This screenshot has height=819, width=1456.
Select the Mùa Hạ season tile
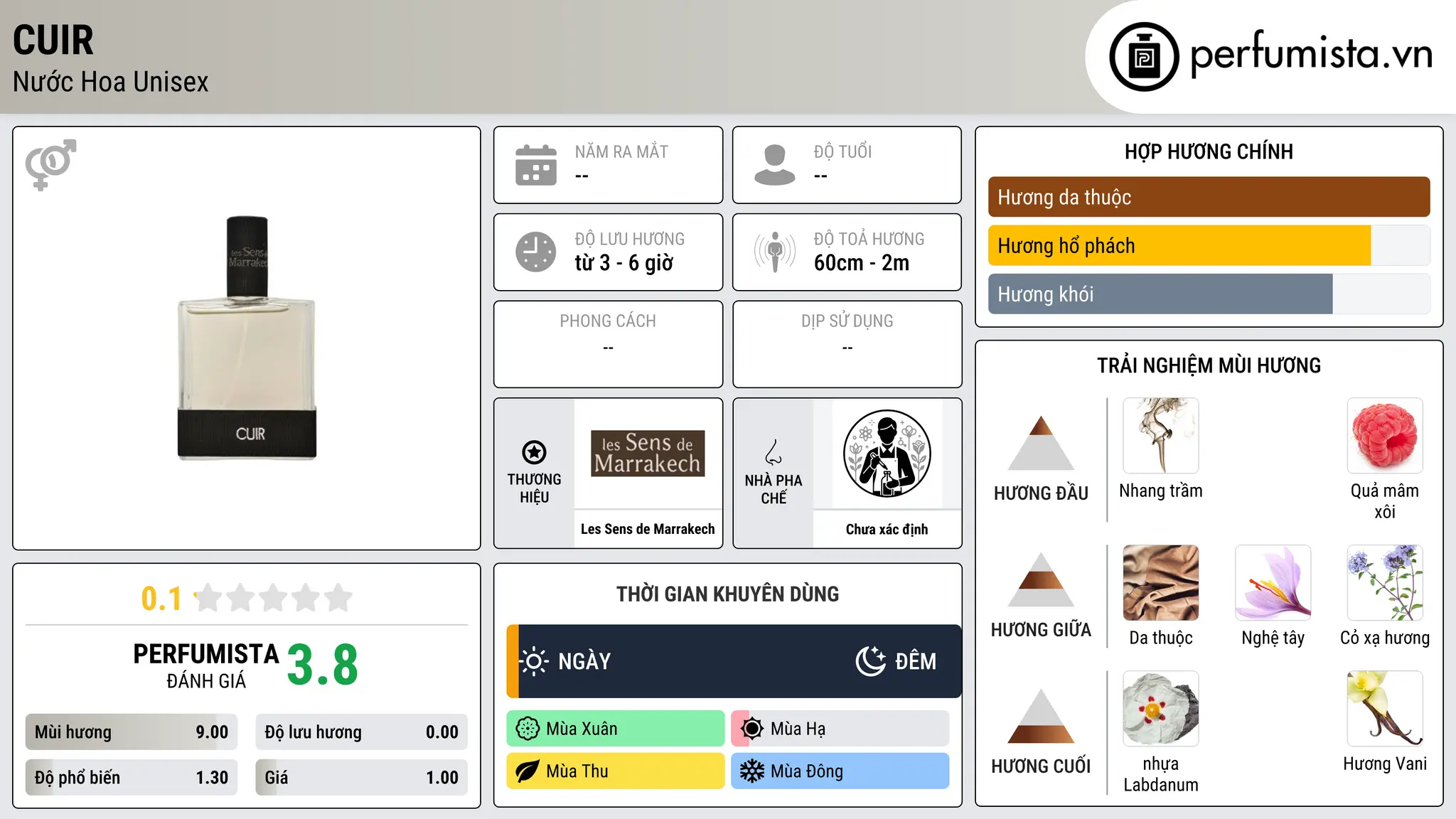[x=840, y=729]
